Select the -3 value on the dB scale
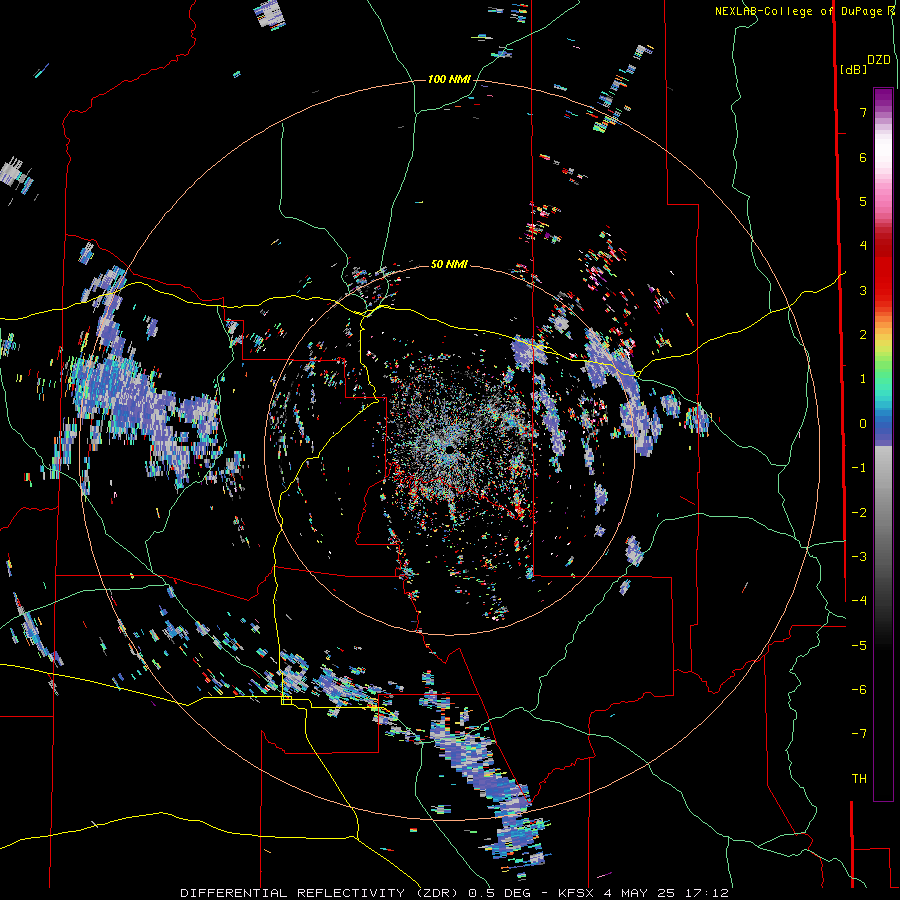 [x=859, y=557]
